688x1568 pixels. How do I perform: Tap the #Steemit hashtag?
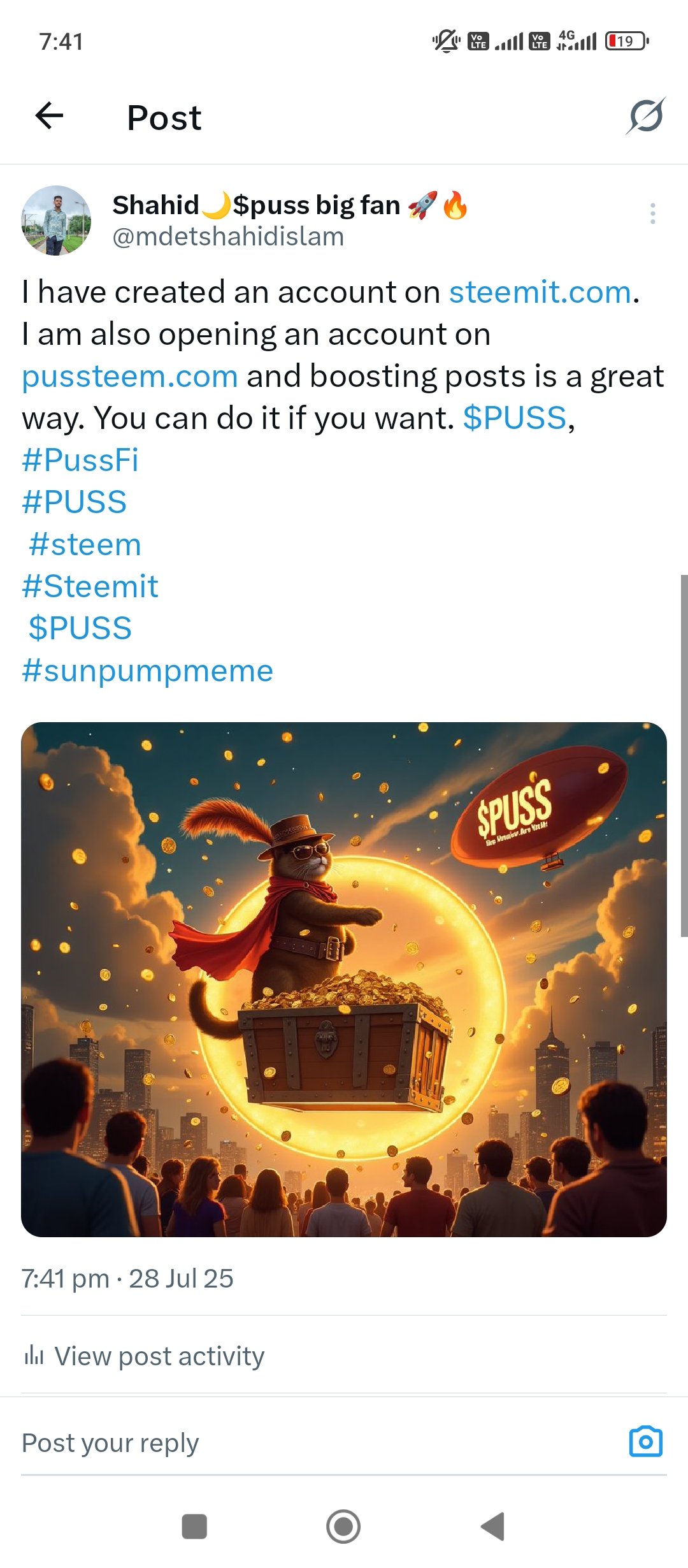click(90, 586)
